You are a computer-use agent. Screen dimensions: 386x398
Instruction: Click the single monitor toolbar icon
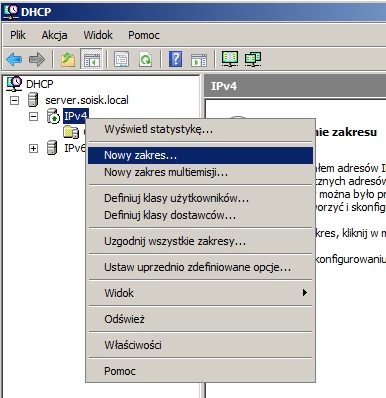pos(230,59)
